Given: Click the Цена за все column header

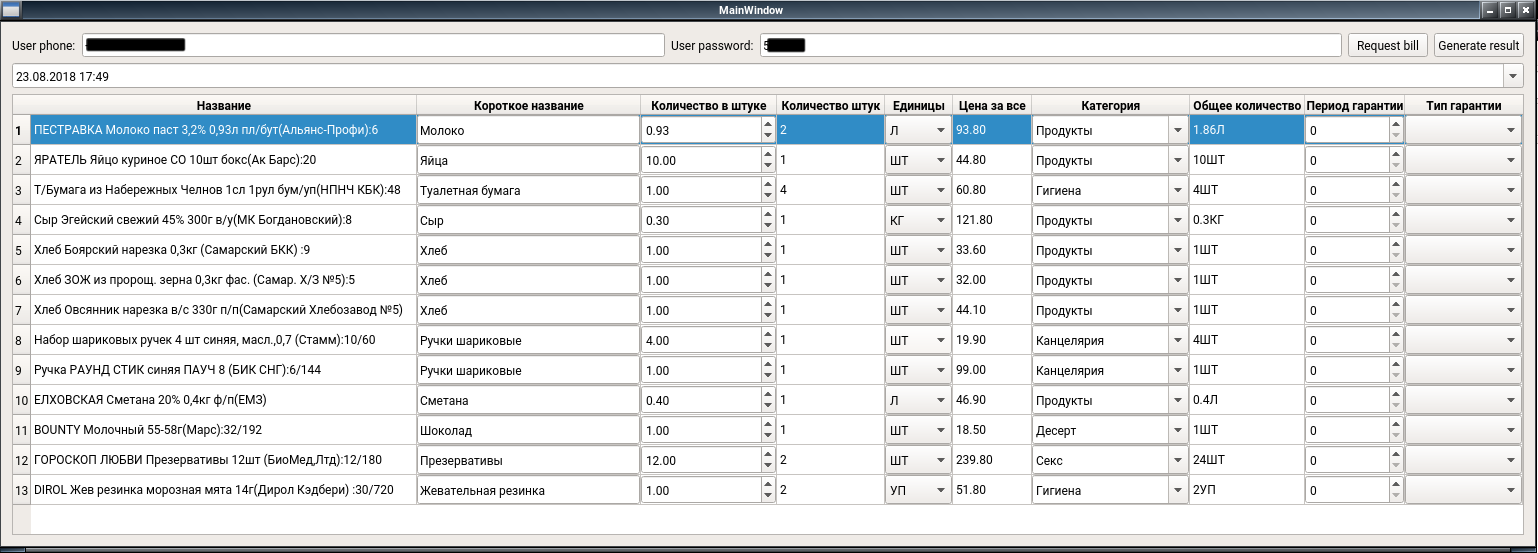Looking at the screenshot, I should [x=991, y=105].
